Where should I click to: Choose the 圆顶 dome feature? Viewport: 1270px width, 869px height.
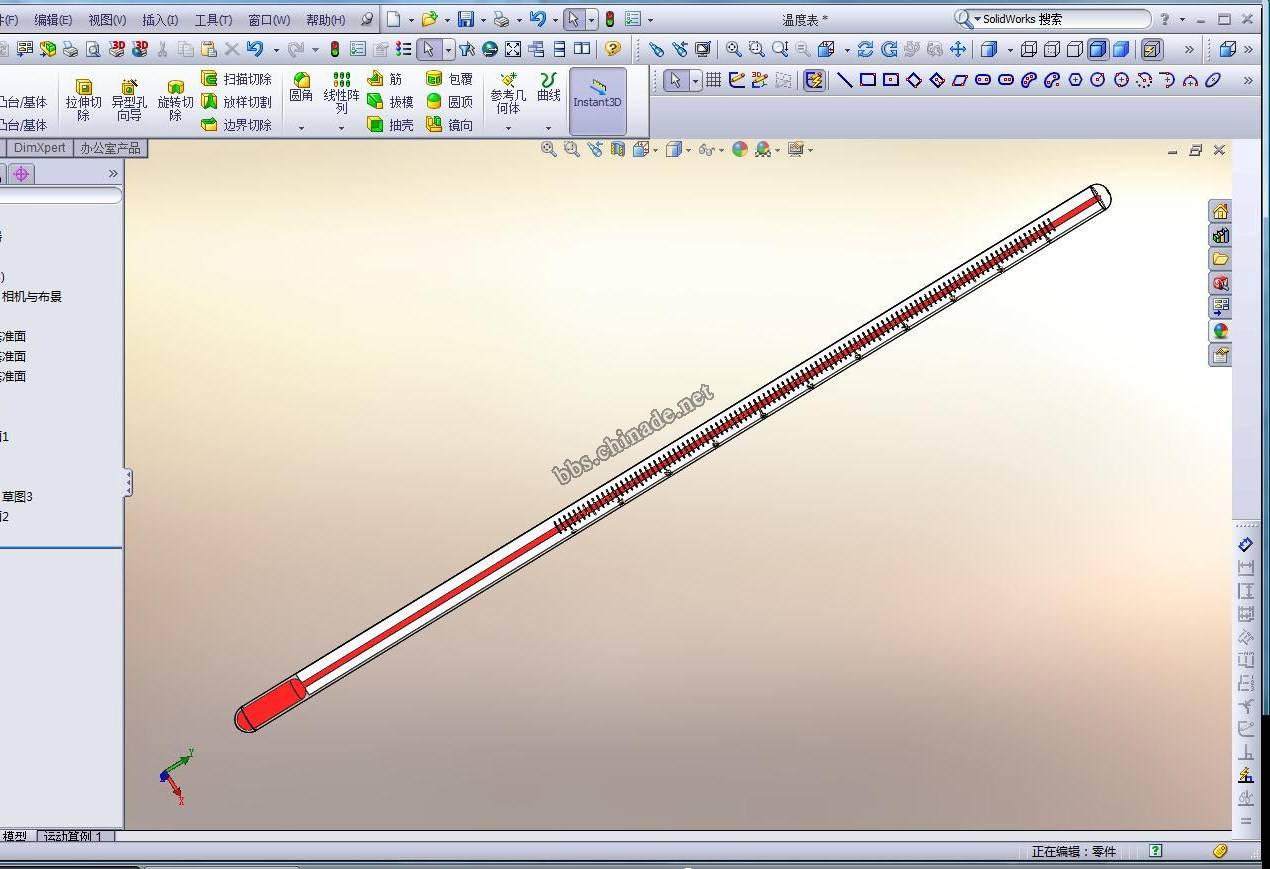pos(449,102)
